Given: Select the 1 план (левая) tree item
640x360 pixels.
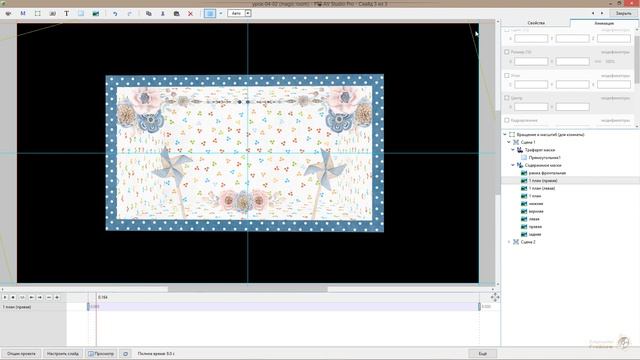Looking at the screenshot, I should [x=542, y=189].
